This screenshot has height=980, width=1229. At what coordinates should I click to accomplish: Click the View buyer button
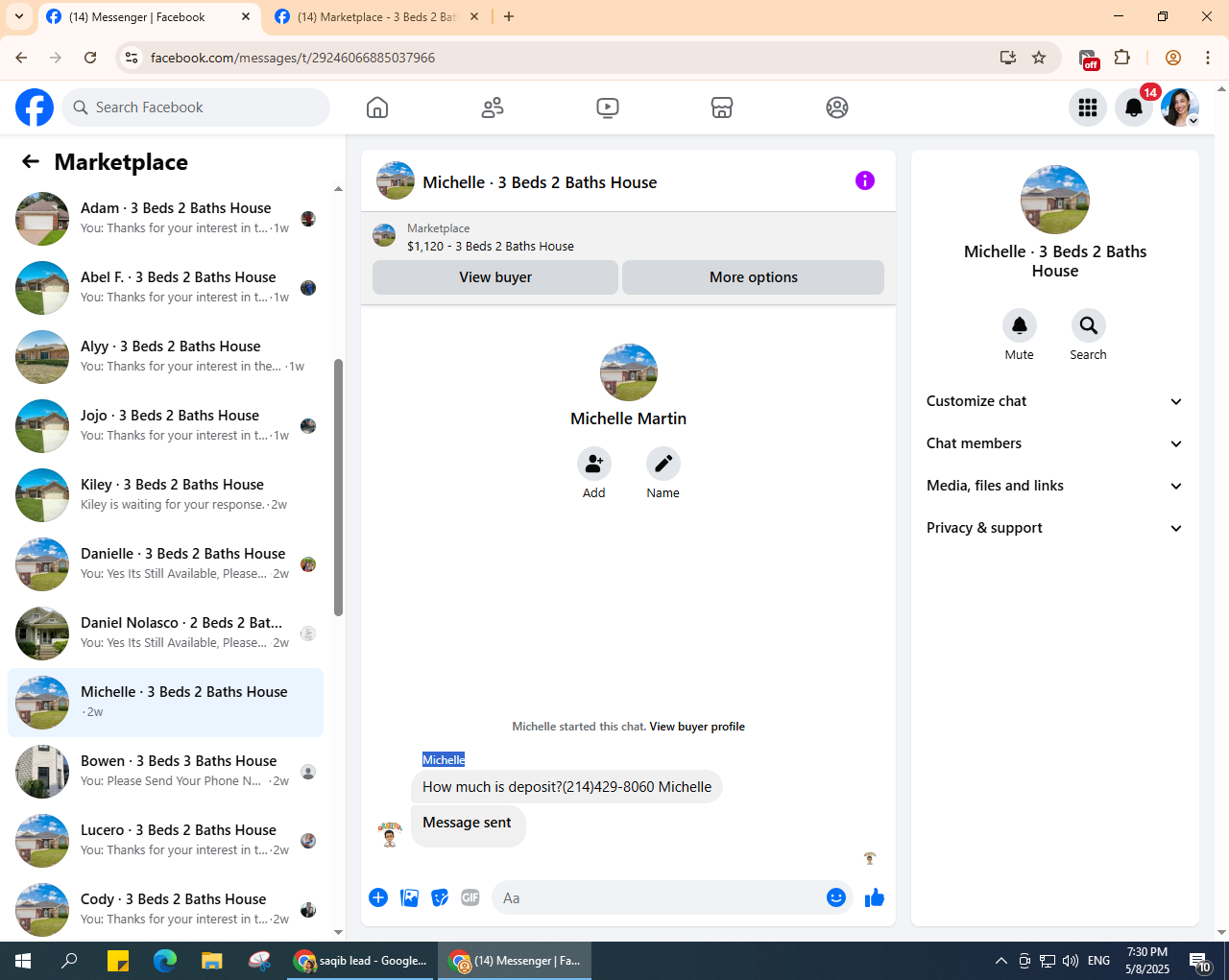(x=495, y=277)
